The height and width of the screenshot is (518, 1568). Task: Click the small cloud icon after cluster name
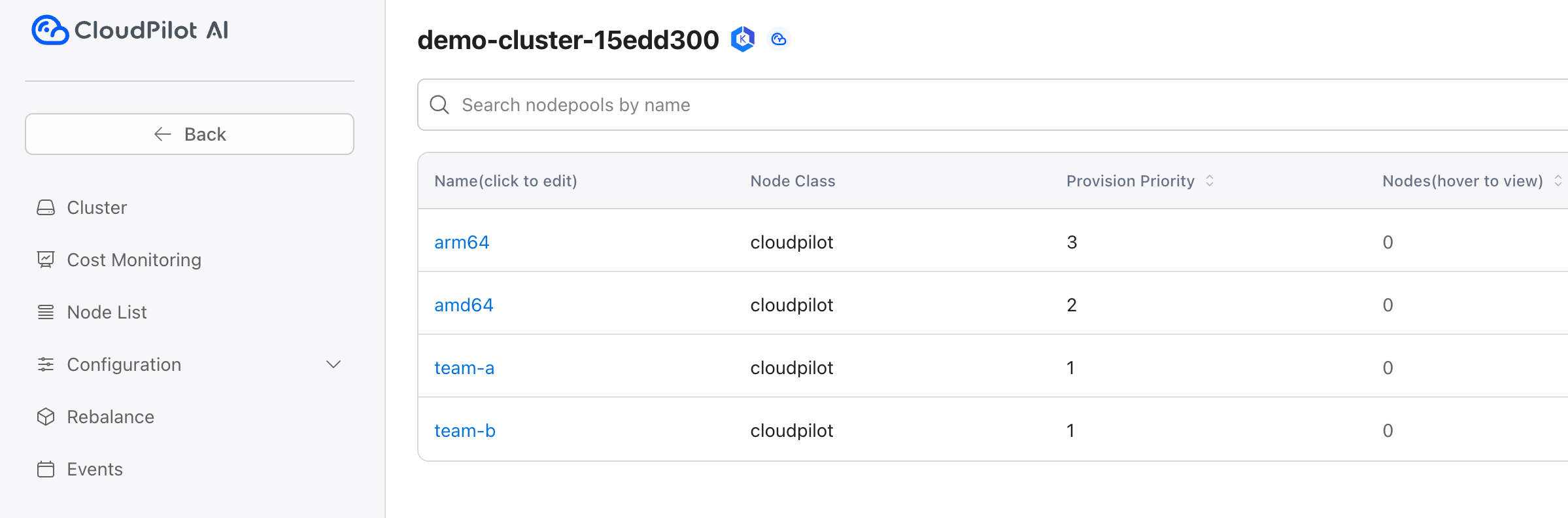[778, 39]
